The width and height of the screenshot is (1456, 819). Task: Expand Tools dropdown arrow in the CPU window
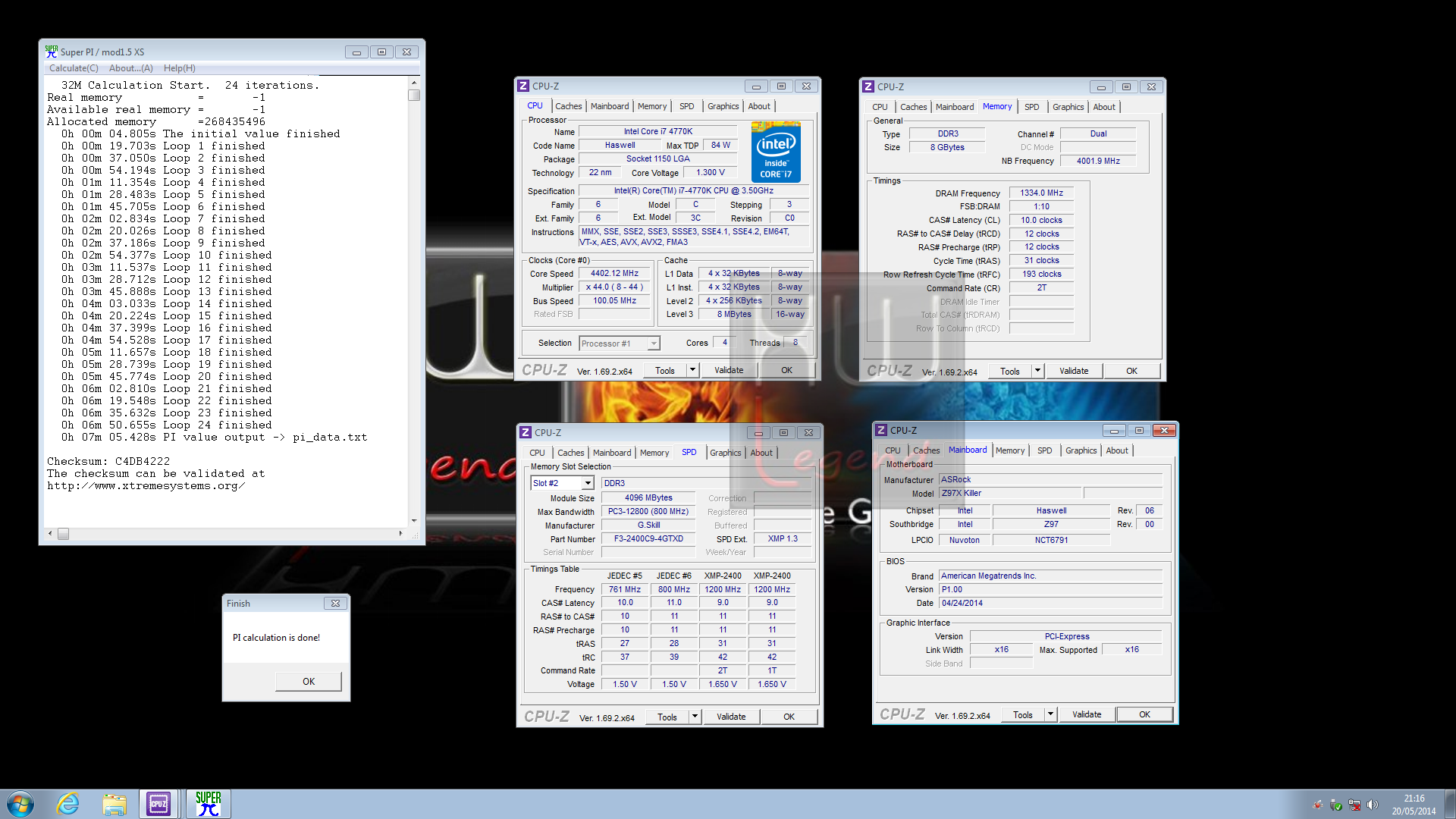tap(692, 370)
